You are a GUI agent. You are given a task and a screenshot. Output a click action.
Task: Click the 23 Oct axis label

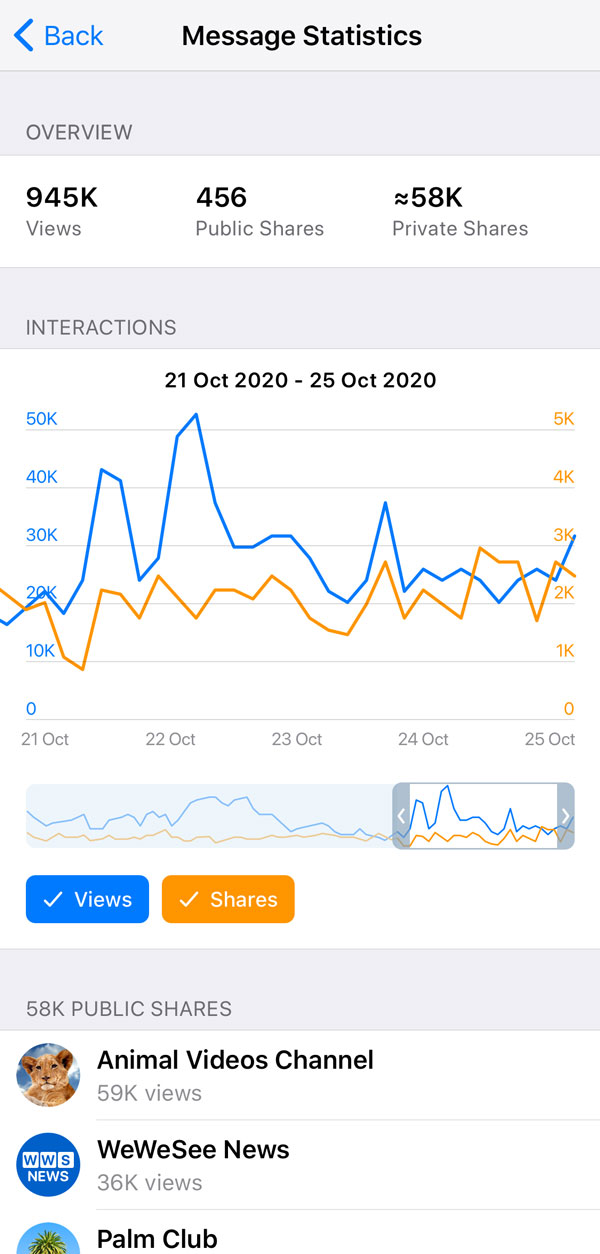(296, 739)
